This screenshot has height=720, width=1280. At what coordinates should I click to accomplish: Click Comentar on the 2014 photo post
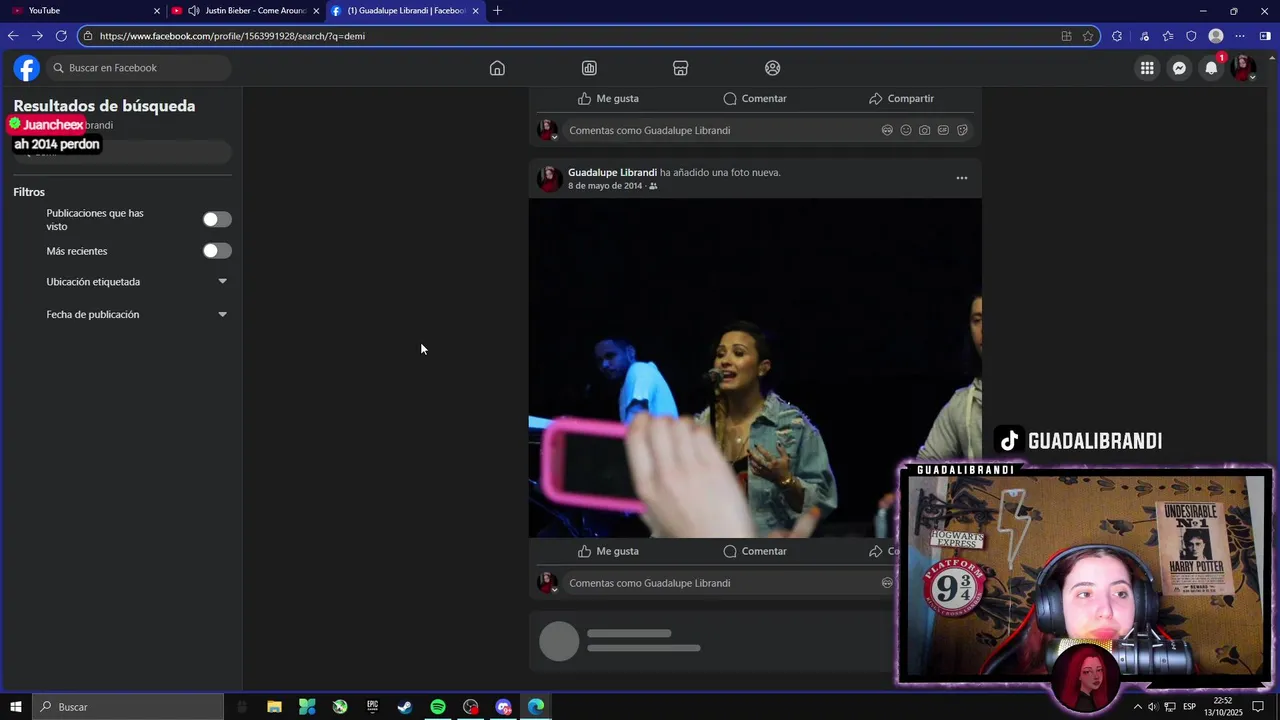click(x=755, y=551)
